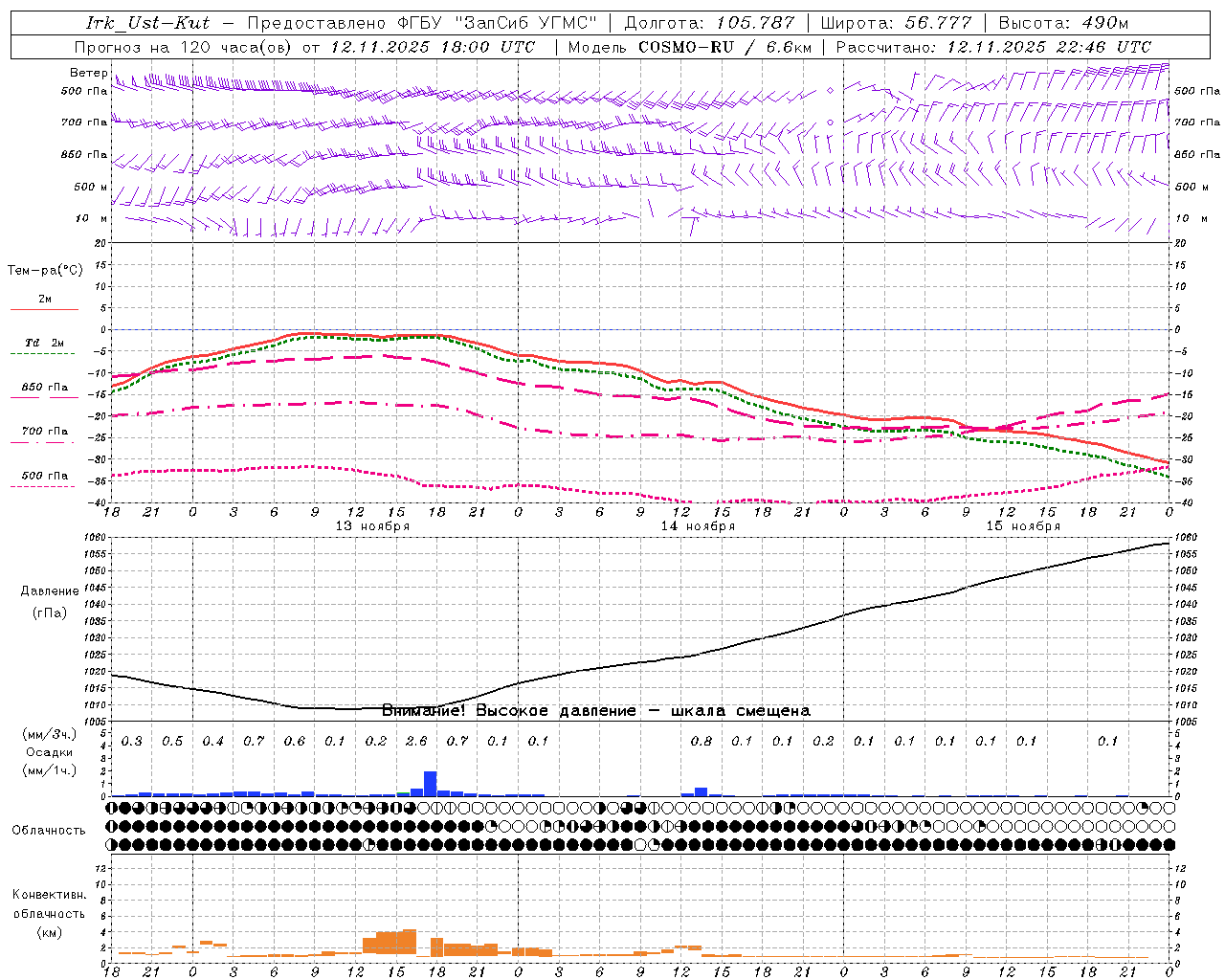Click the longitude value "Долгота: 105.787"
The height and width of the screenshot is (980, 1225).
tap(709, 23)
